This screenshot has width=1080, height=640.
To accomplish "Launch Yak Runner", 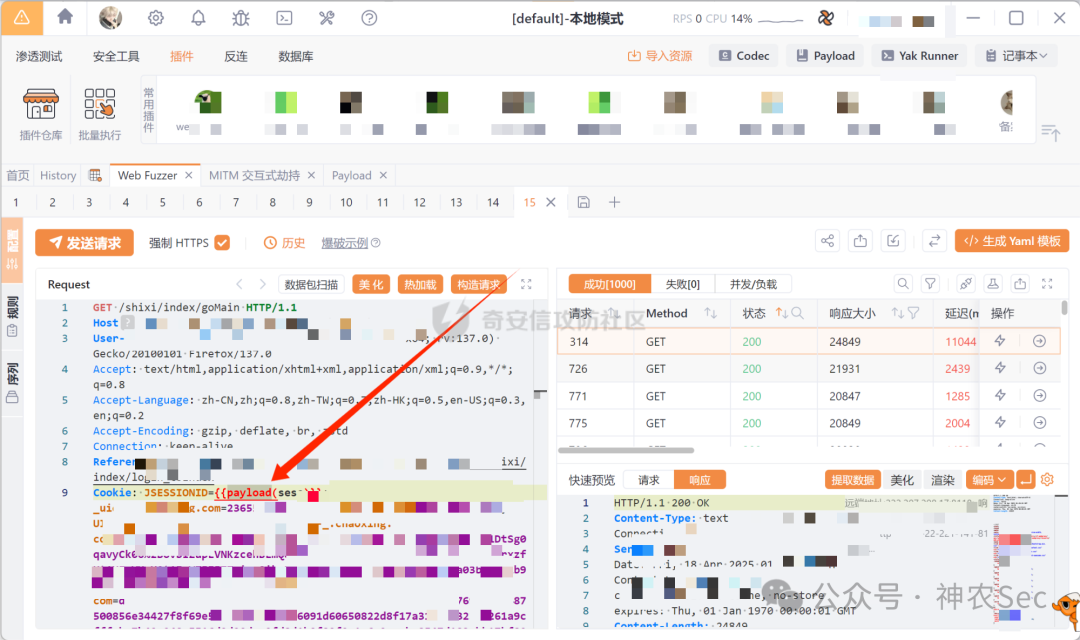I will tap(920, 56).
